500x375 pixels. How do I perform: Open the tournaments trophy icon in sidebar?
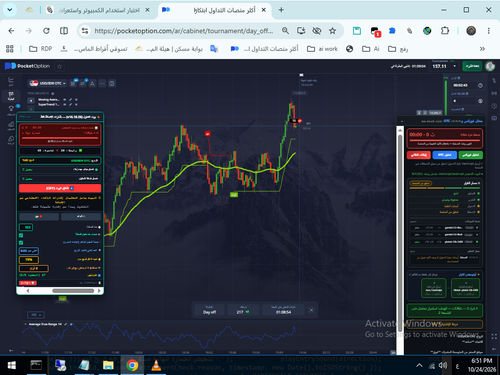pyautogui.click(x=11, y=109)
